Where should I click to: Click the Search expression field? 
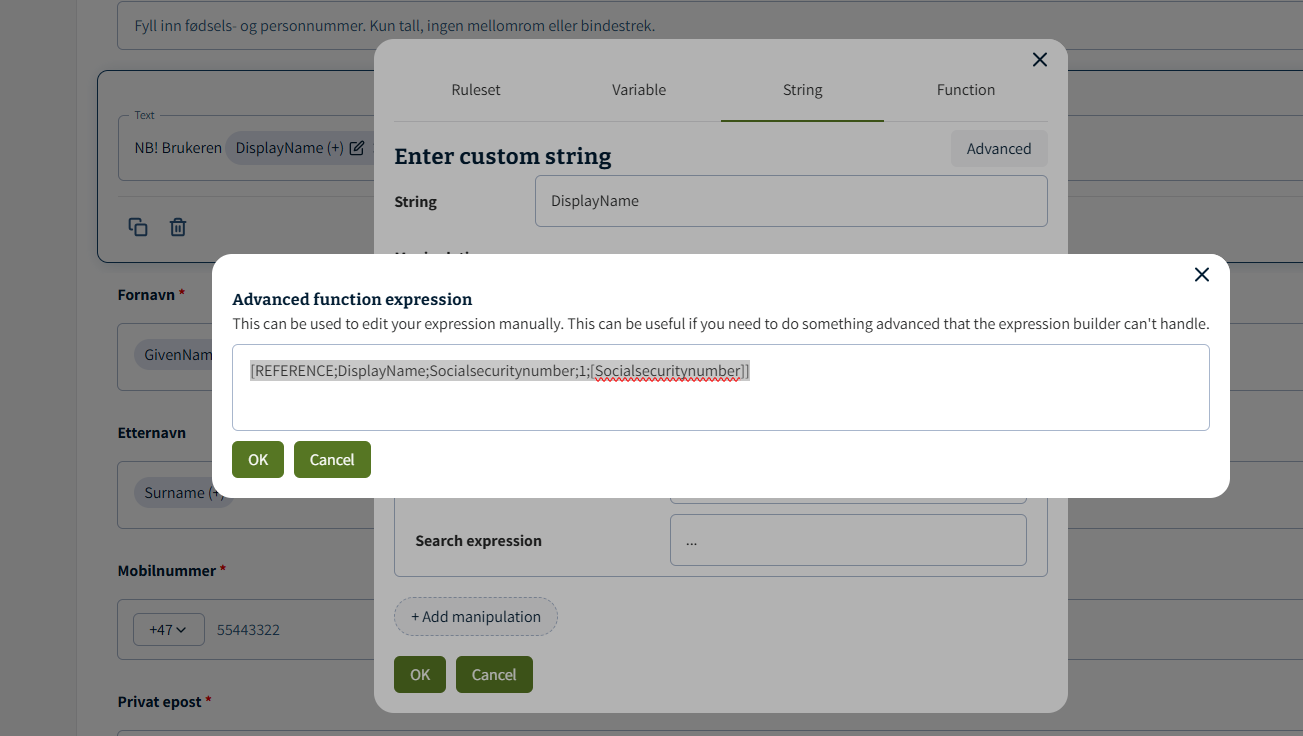(848, 540)
